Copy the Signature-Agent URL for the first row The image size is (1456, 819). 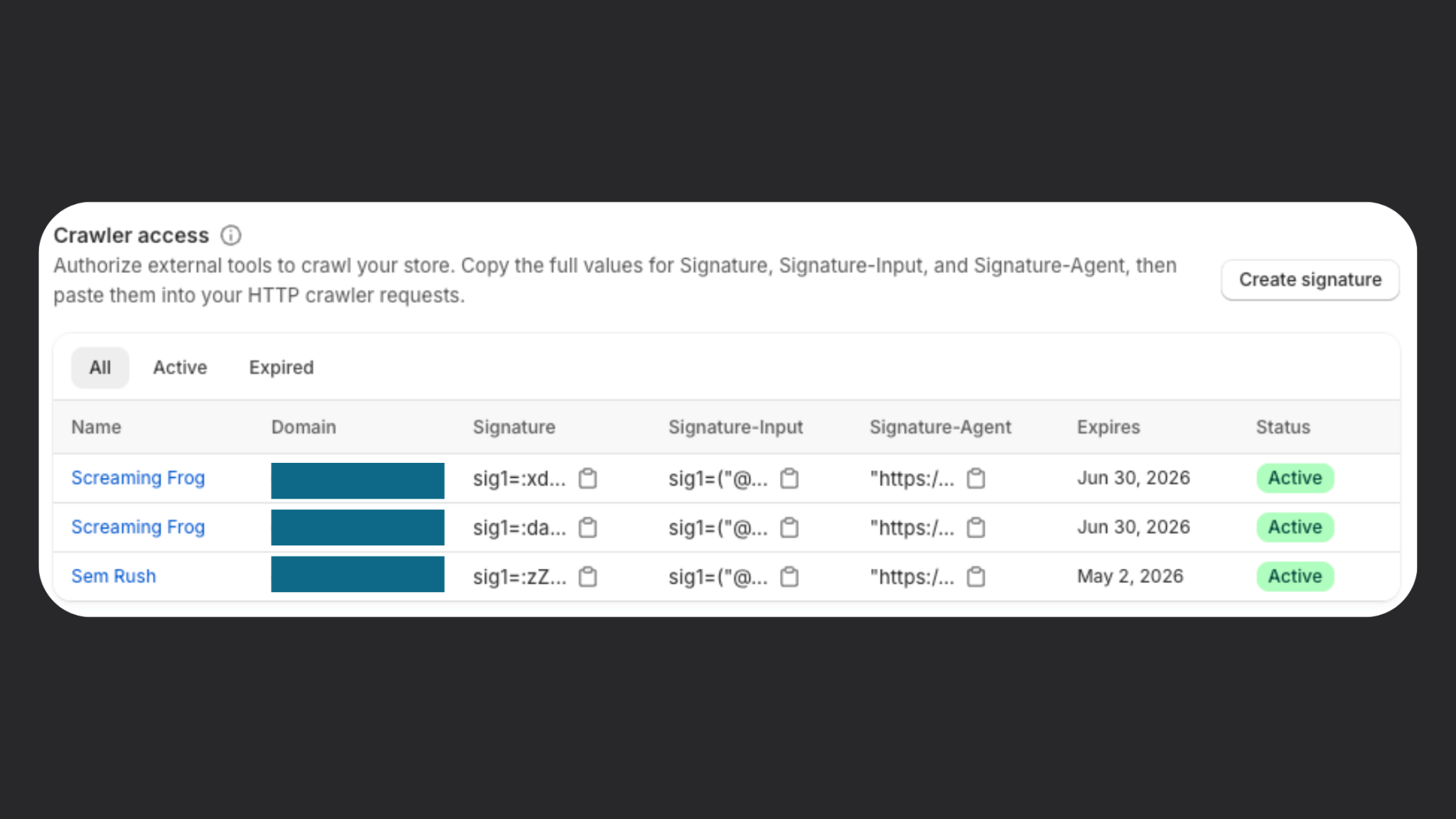(x=975, y=478)
